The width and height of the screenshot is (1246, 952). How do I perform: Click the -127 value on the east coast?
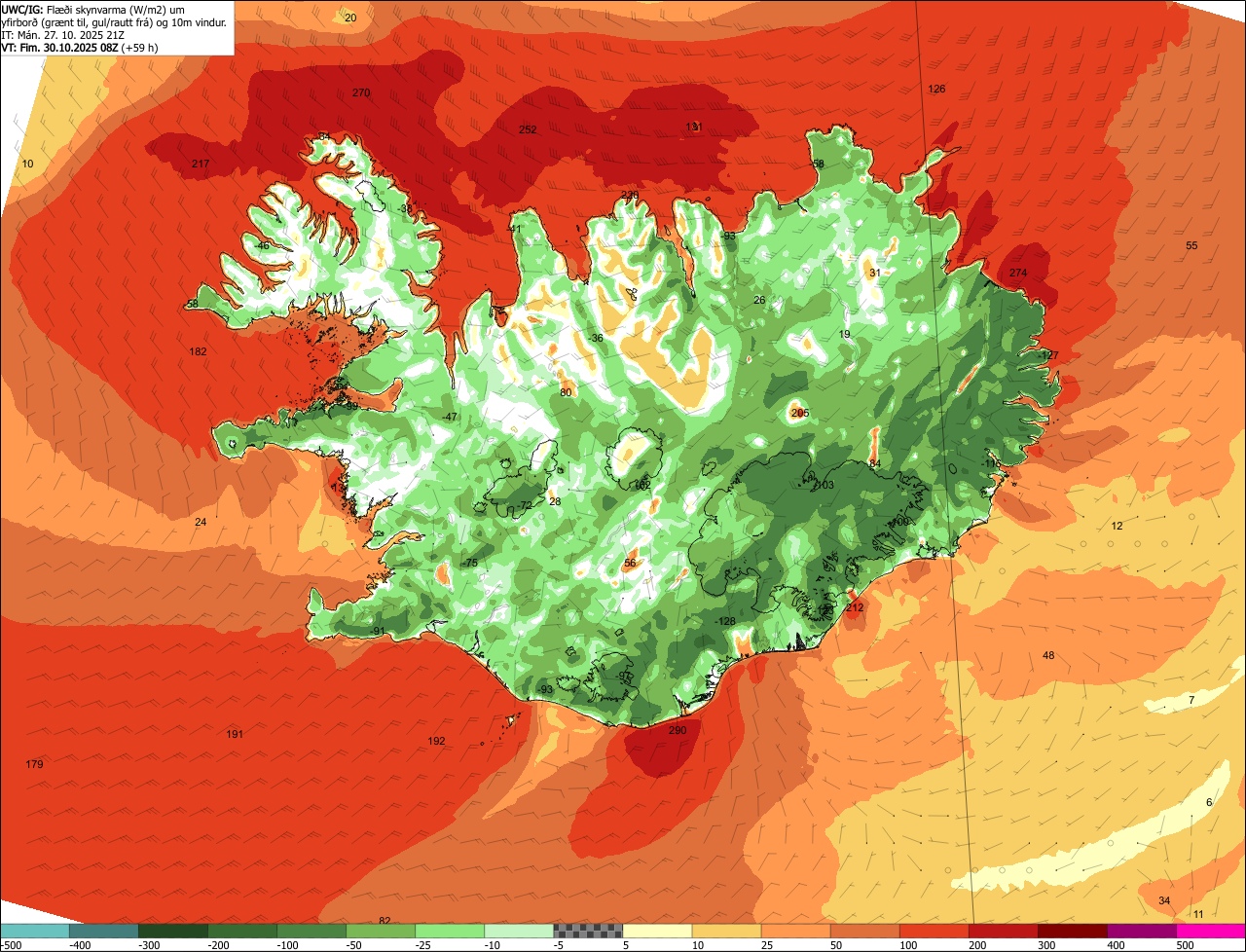point(1047,355)
